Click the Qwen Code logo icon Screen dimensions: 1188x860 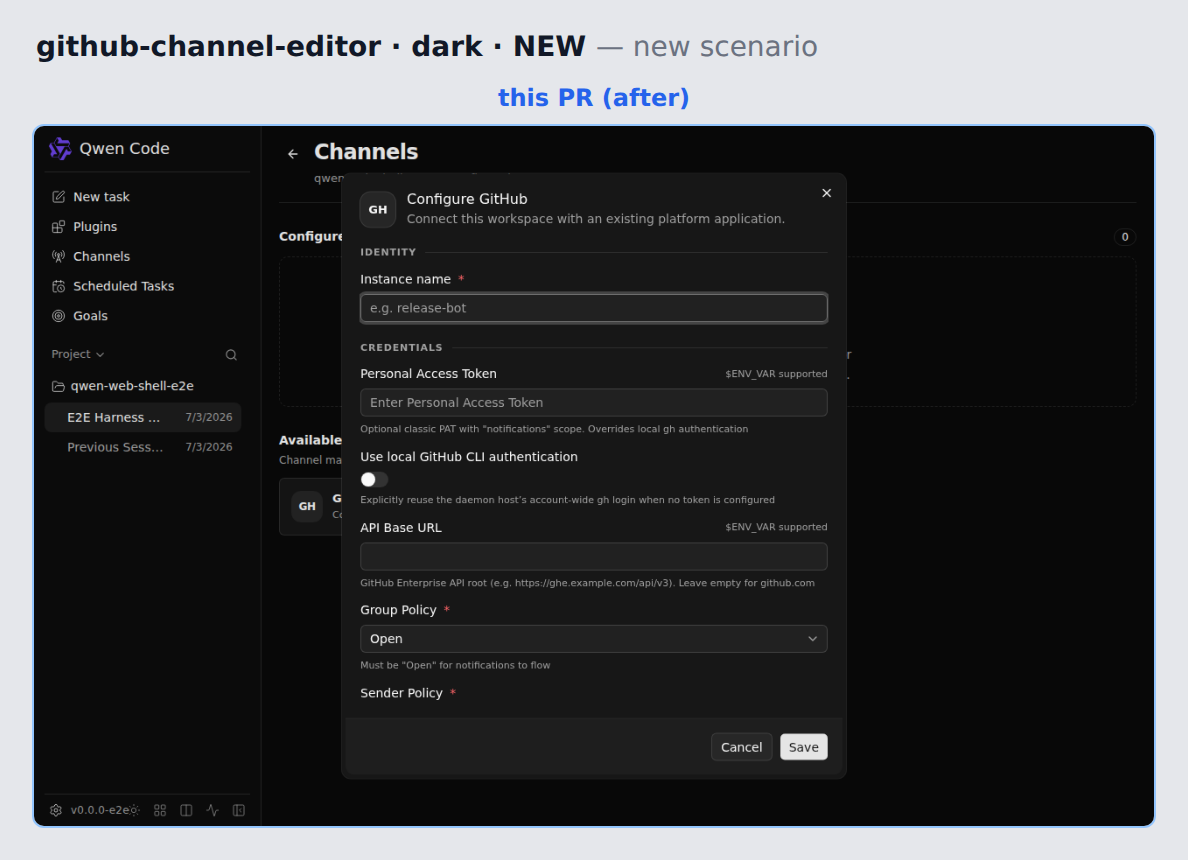coord(60,149)
